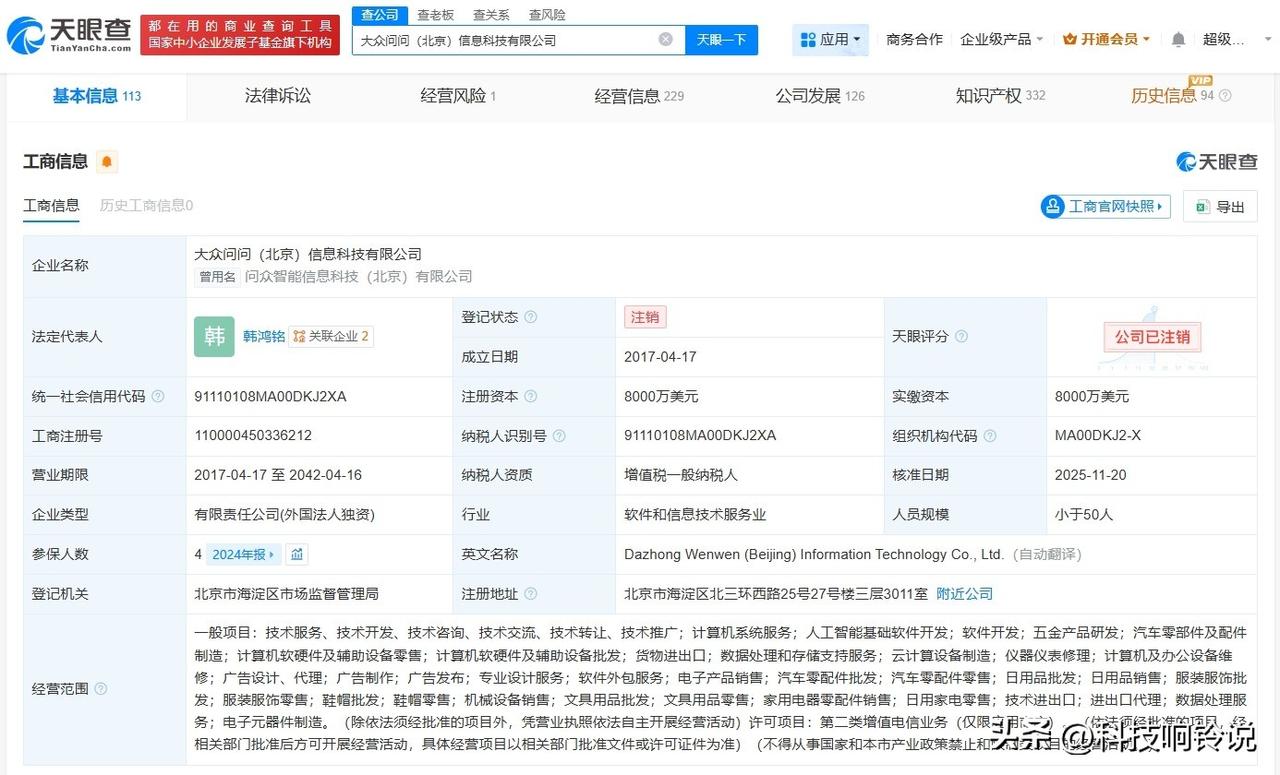Click the 注销 status tag
Screen dimensions: 1280x775
(645, 317)
